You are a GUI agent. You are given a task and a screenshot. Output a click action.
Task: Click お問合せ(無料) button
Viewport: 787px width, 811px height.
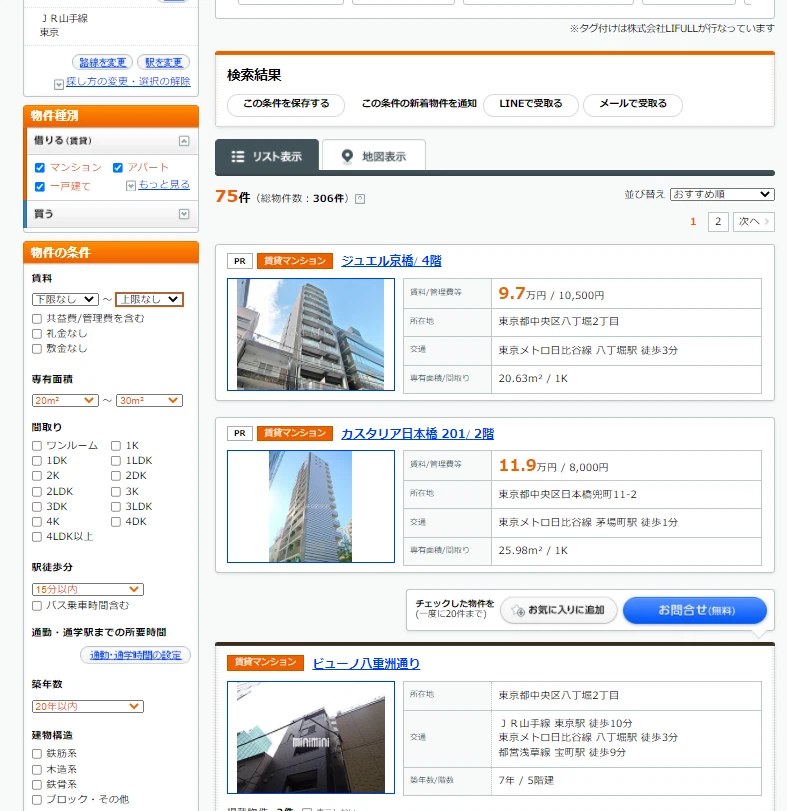tap(694, 610)
